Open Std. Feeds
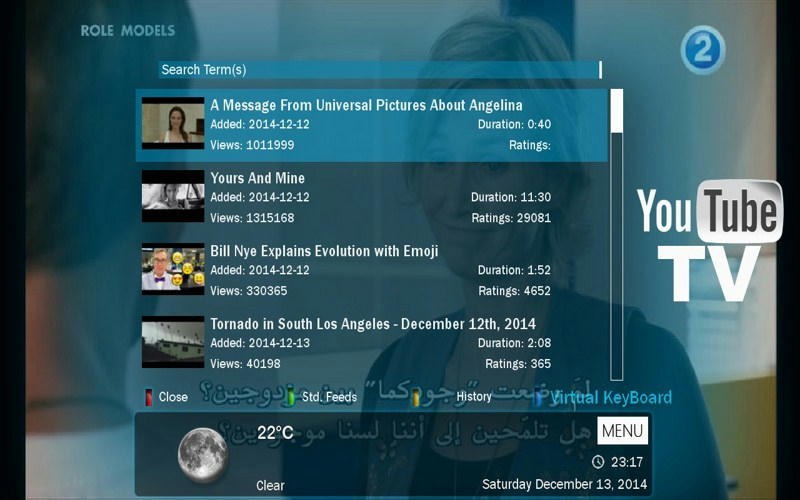Screen dimensions: 800x500 329,397
